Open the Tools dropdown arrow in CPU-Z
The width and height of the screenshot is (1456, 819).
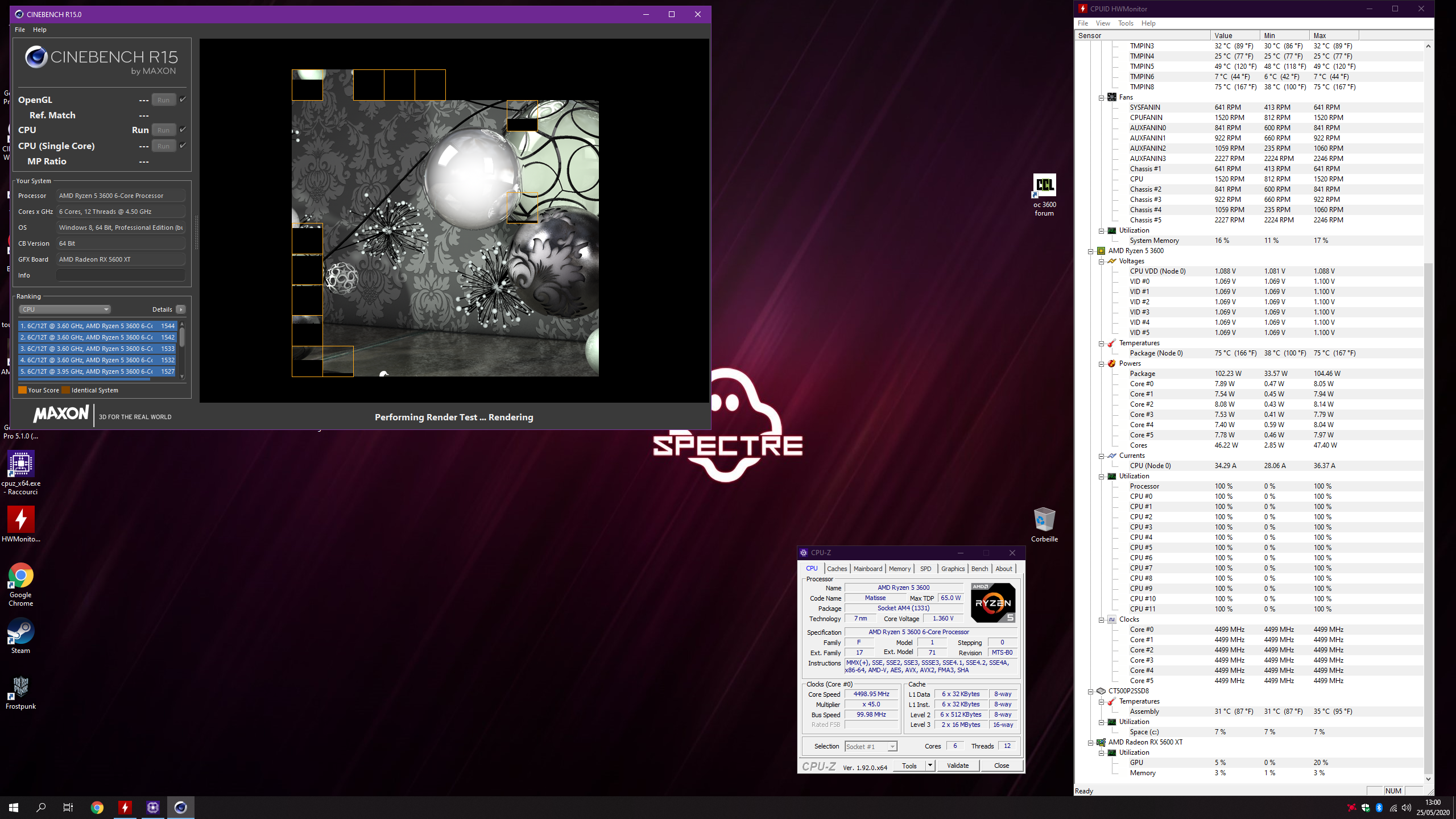(x=930, y=766)
